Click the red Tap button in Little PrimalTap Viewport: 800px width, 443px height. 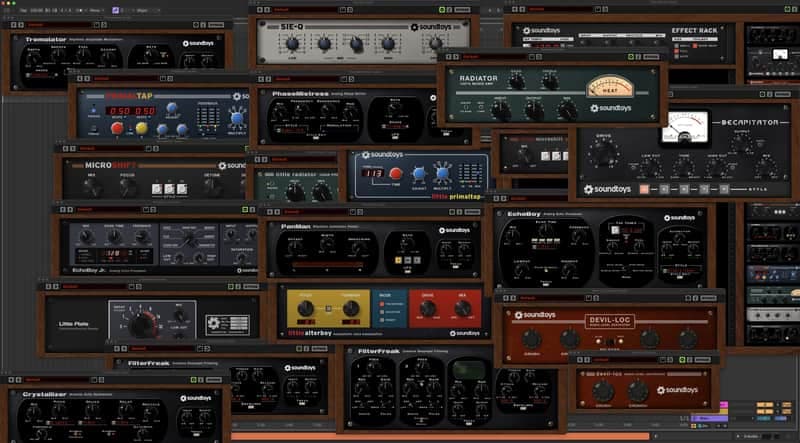coord(395,174)
